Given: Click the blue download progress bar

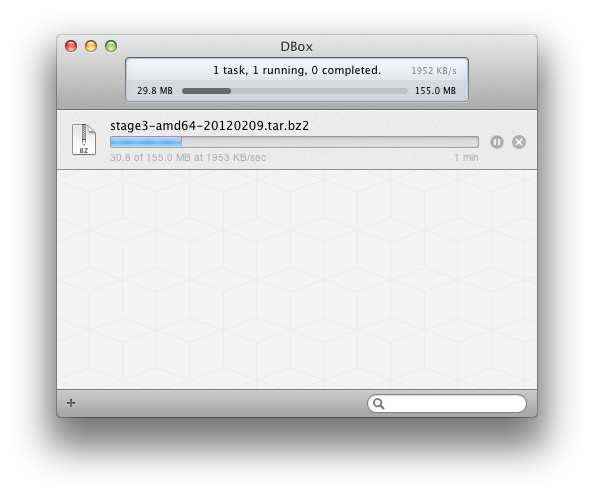Looking at the screenshot, I should pos(294,142).
